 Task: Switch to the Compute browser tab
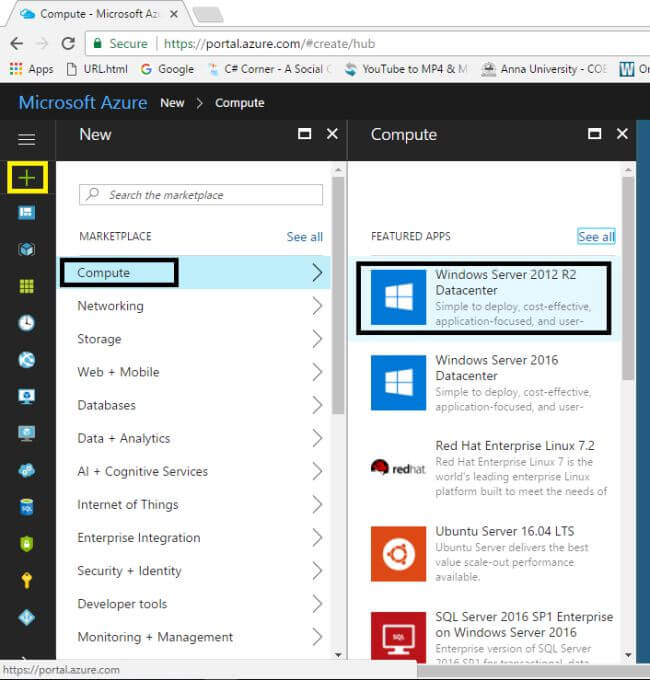click(99, 14)
